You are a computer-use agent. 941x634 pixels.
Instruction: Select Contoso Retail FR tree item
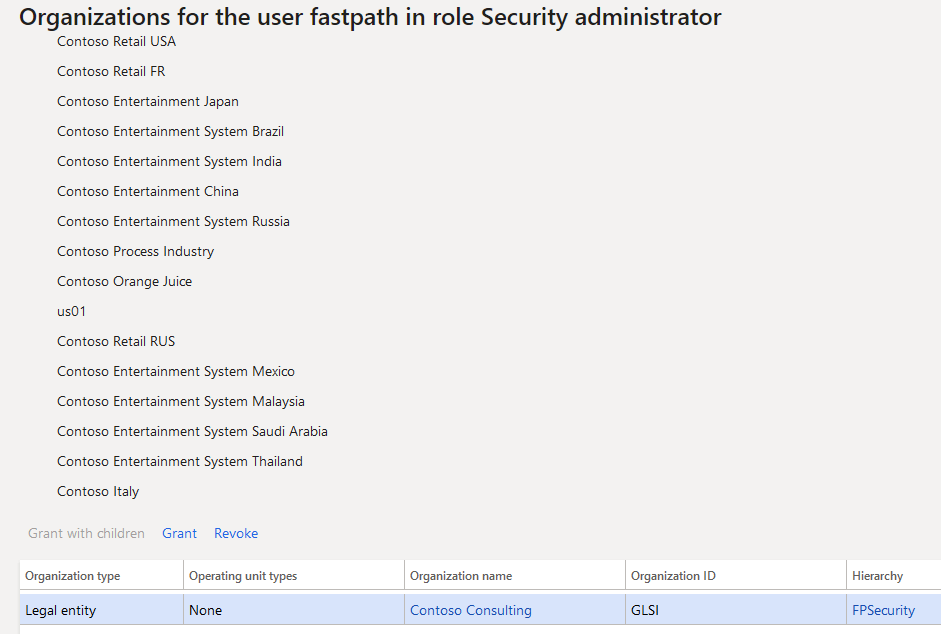[x=111, y=71]
